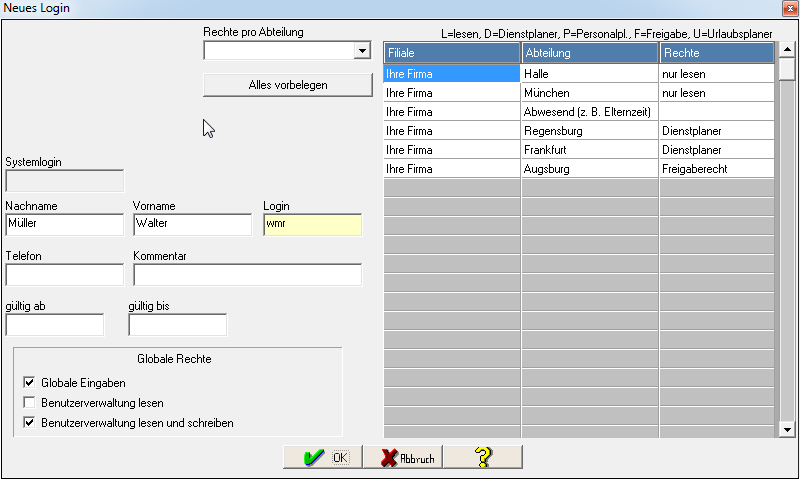The height and width of the screenshot is (480, 800).
Task: Focus the Nachname field containing Müller
Action: coord(64,224)
